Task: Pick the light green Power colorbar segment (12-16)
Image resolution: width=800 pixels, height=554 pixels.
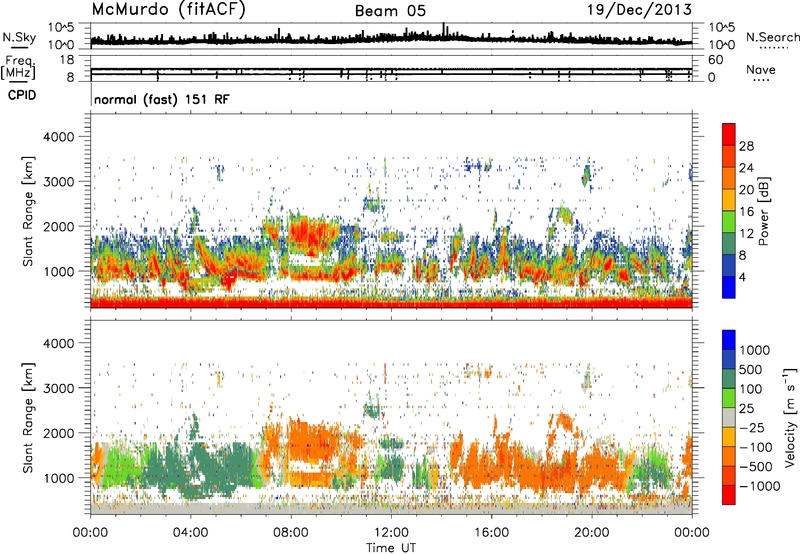Action: click(729, 222)
